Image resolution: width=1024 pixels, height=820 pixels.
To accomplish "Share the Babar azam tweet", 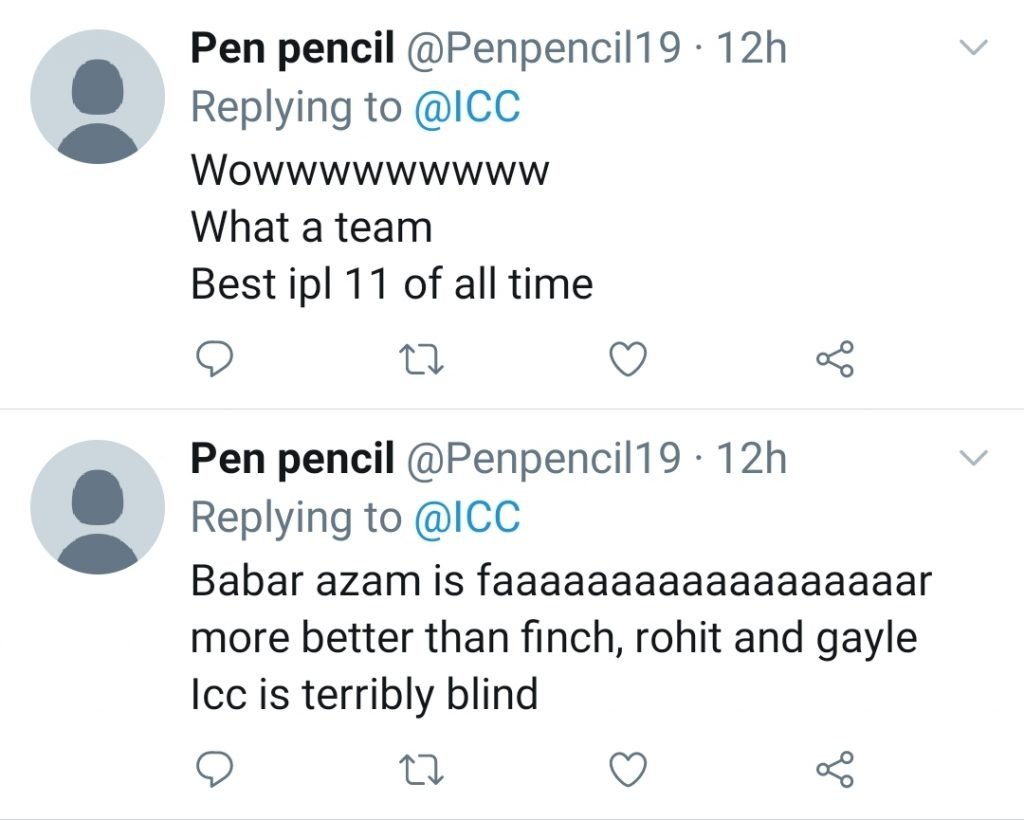I will click(x=835, y=768).
